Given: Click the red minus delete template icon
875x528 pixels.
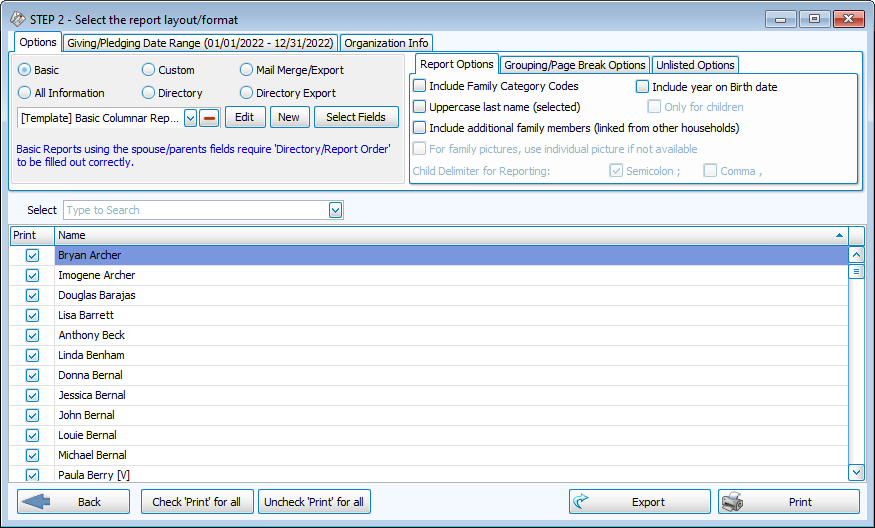Looking at the screenshot, I should pyautogui.click(x=209, y=118).
